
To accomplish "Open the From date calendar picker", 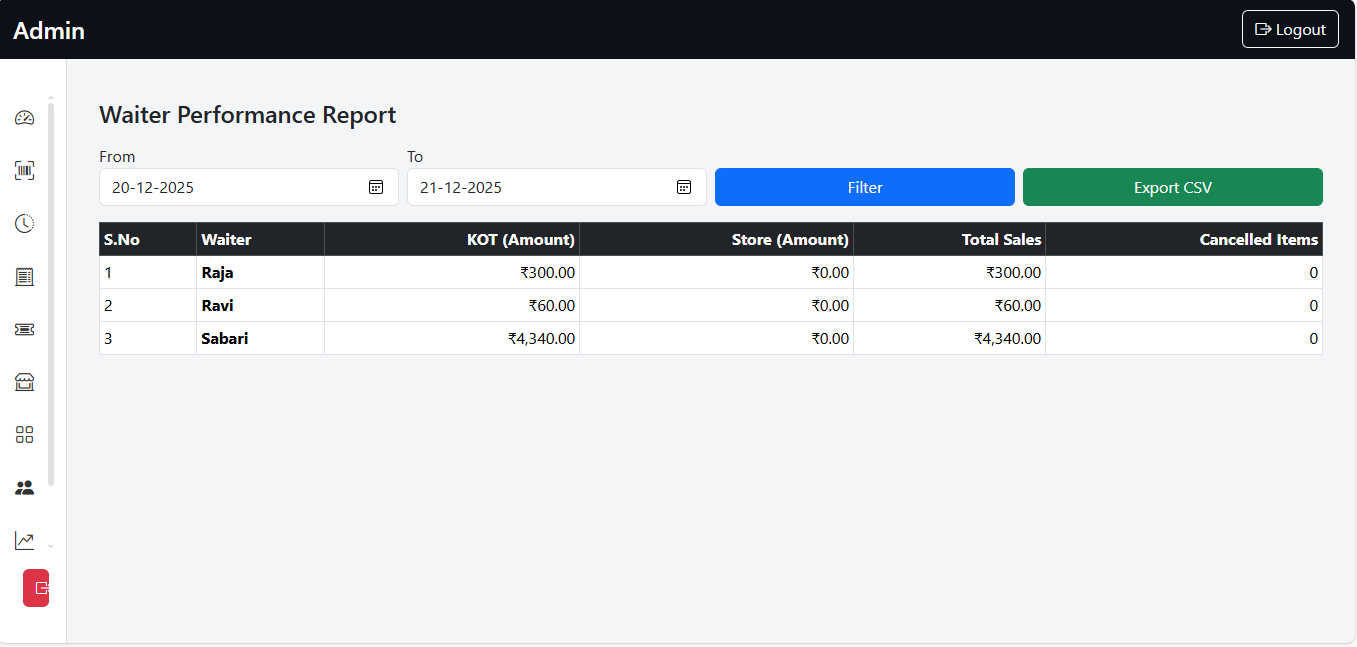I will [x=376, y=187].
